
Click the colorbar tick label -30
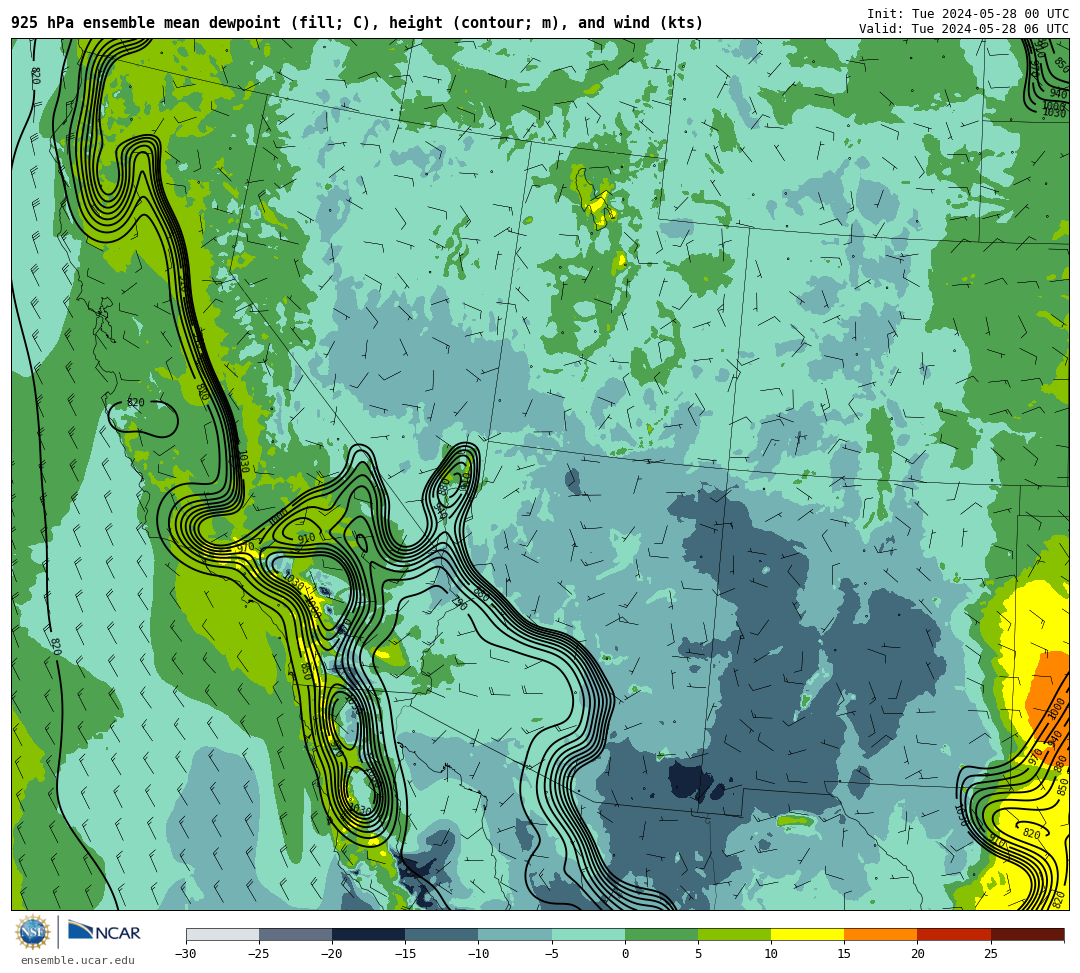click(x=186, y=954)
